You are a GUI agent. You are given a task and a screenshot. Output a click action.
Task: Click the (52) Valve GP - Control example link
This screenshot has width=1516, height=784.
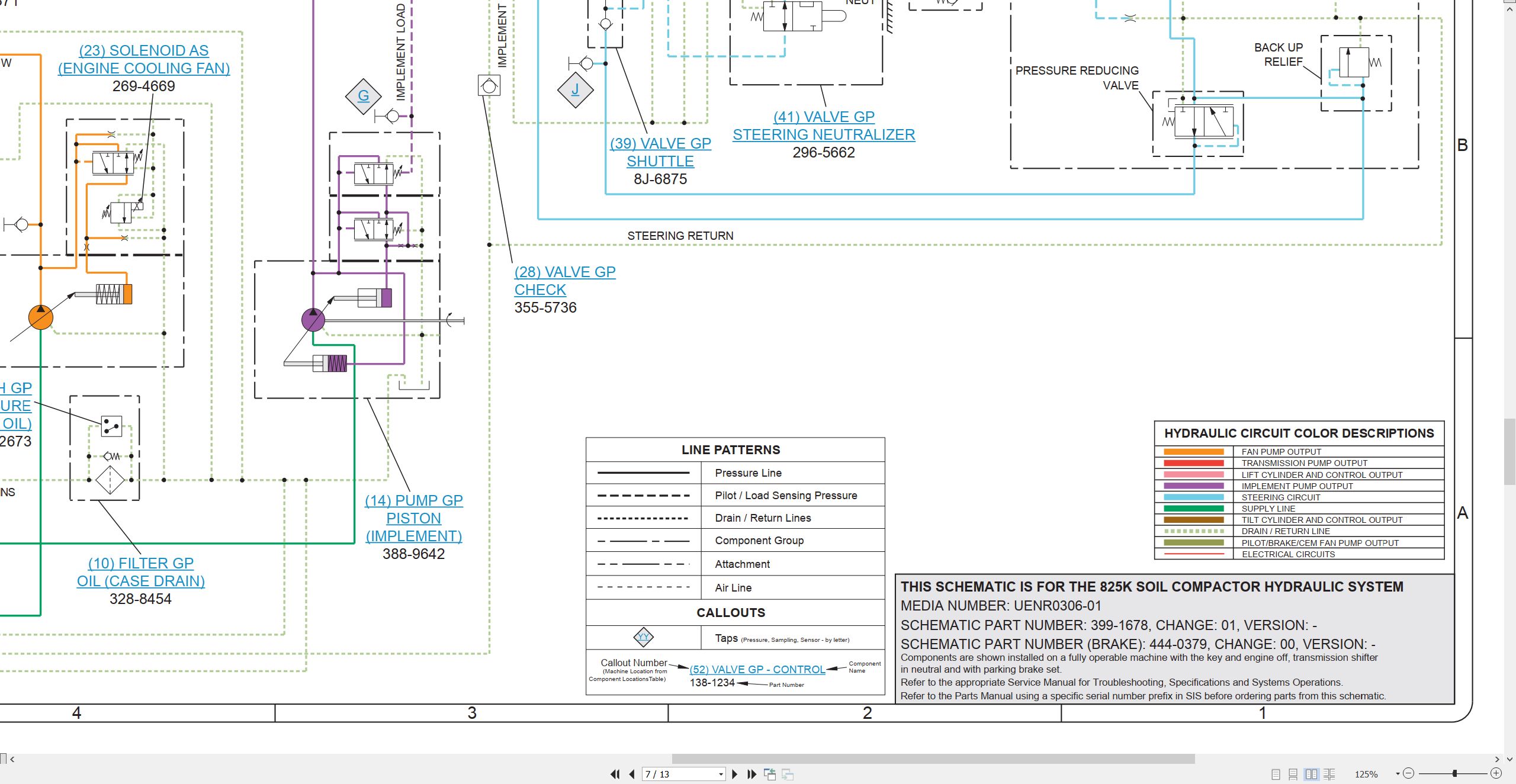[x=757, y=669]
